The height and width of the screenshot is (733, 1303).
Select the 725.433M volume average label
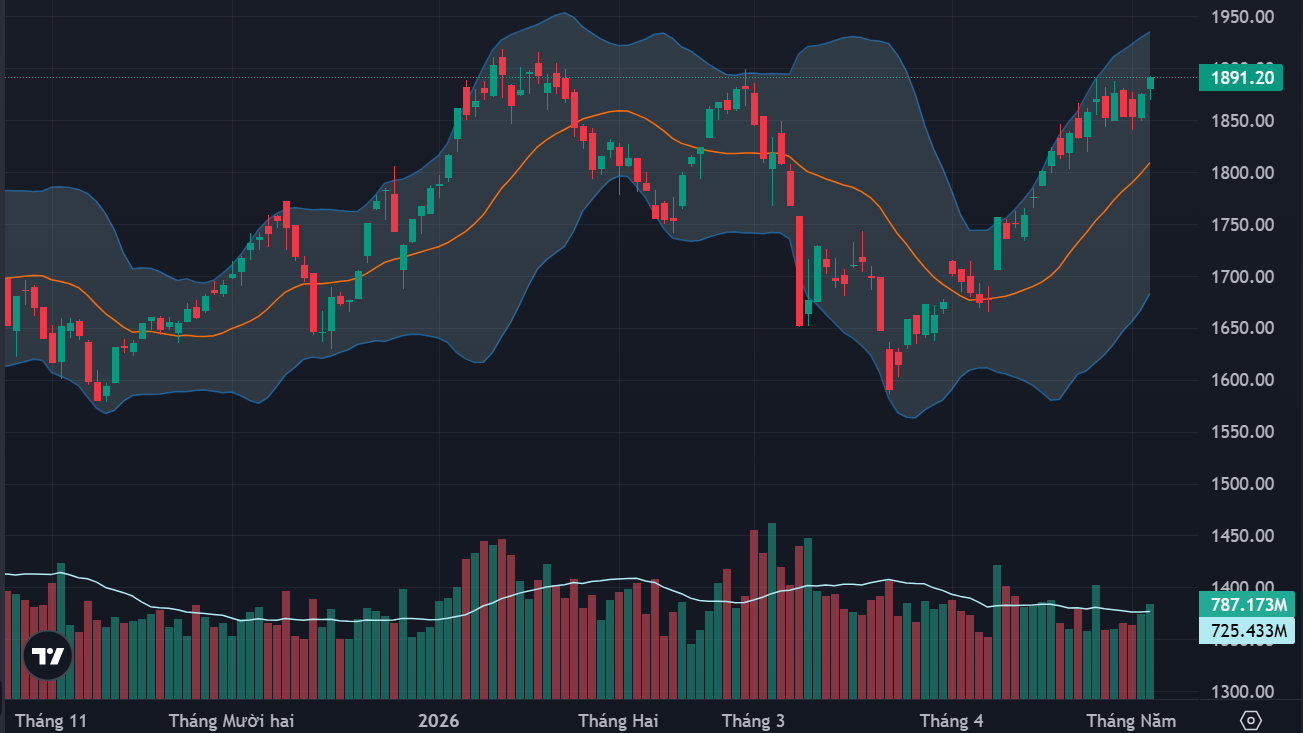pos(1246,631)
